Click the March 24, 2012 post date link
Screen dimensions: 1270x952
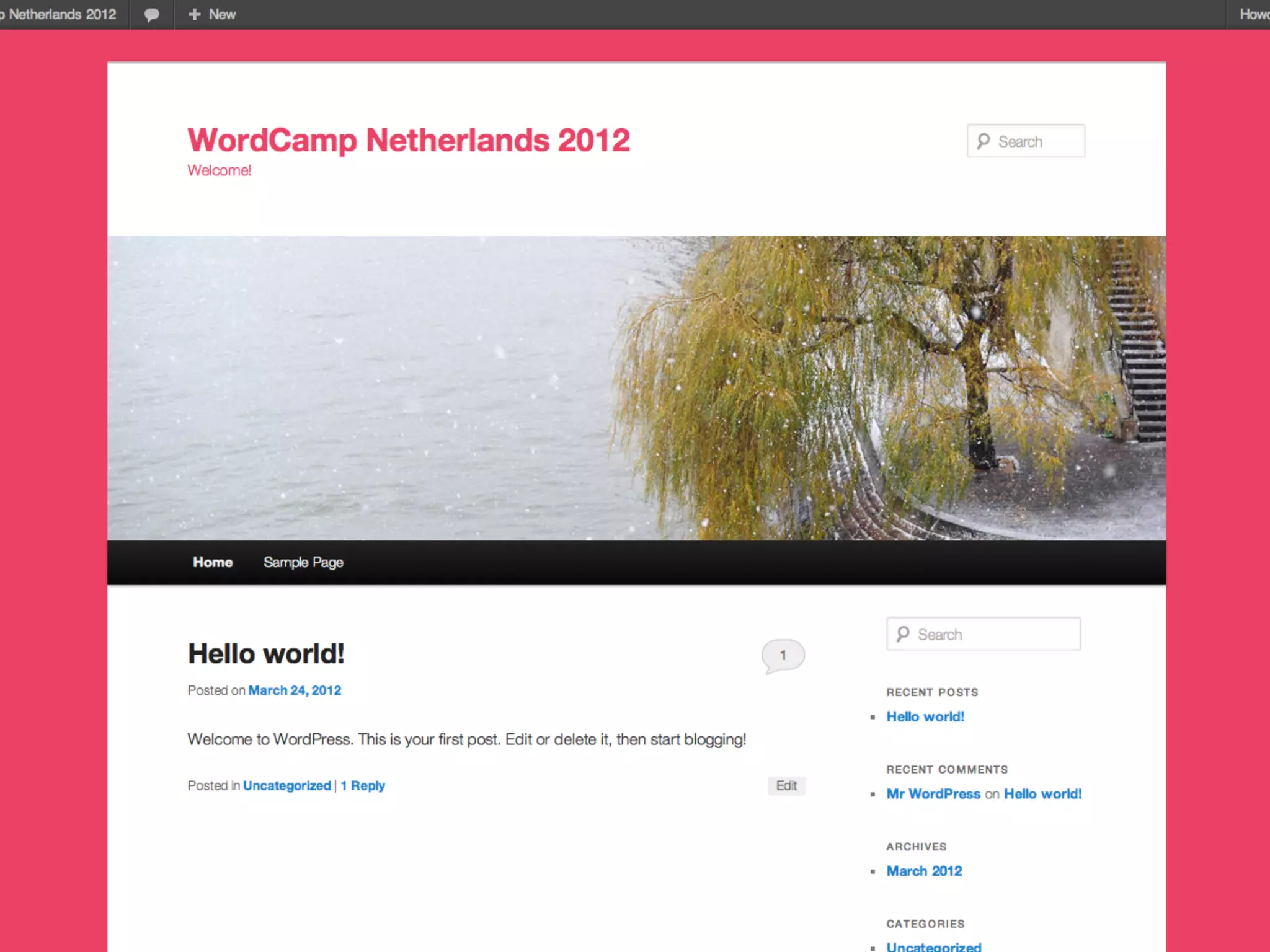(295, 690)
